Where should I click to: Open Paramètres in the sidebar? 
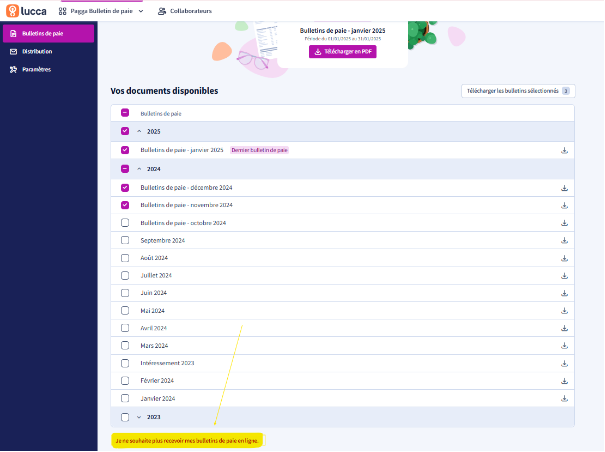pos(36,69)
